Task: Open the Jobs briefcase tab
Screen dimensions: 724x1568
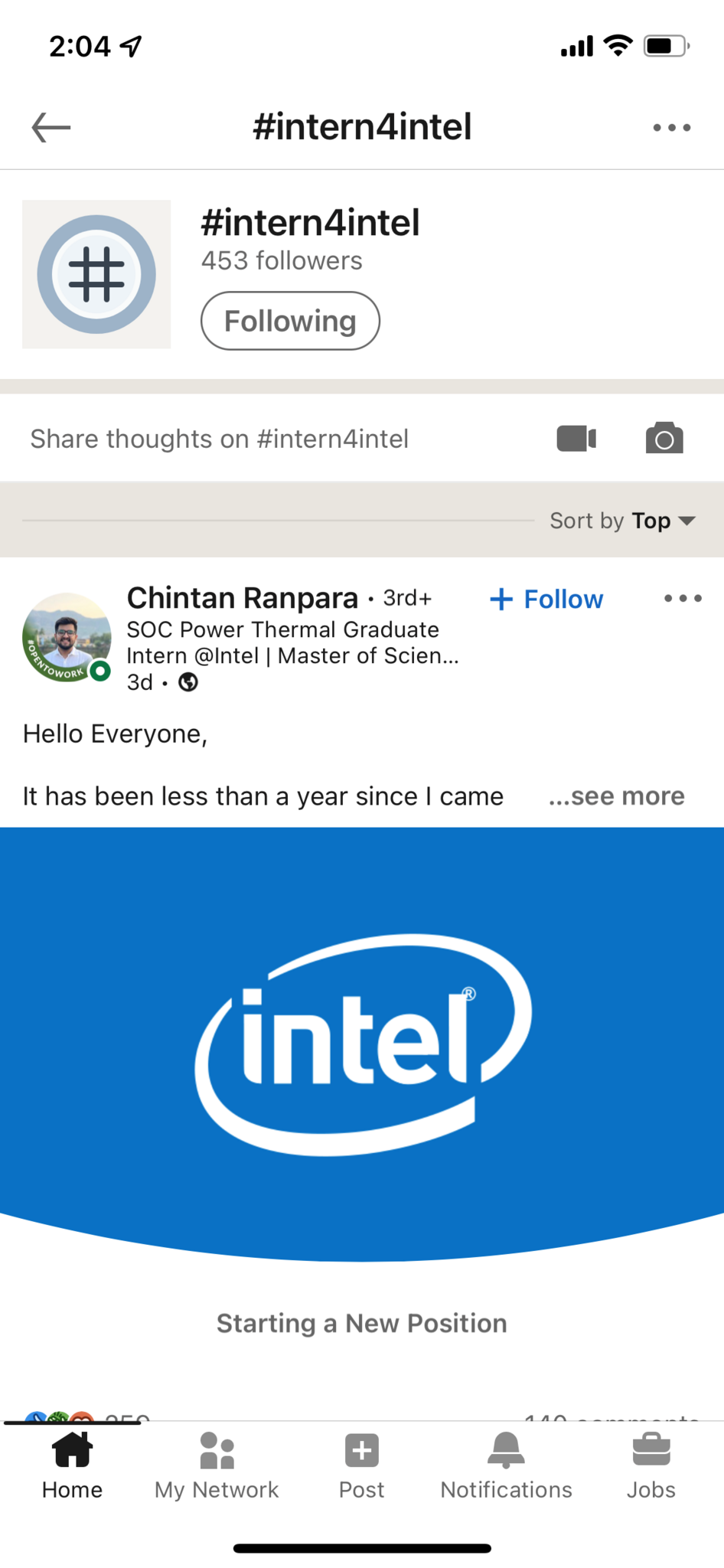Action: click(x=651, y=1465)
